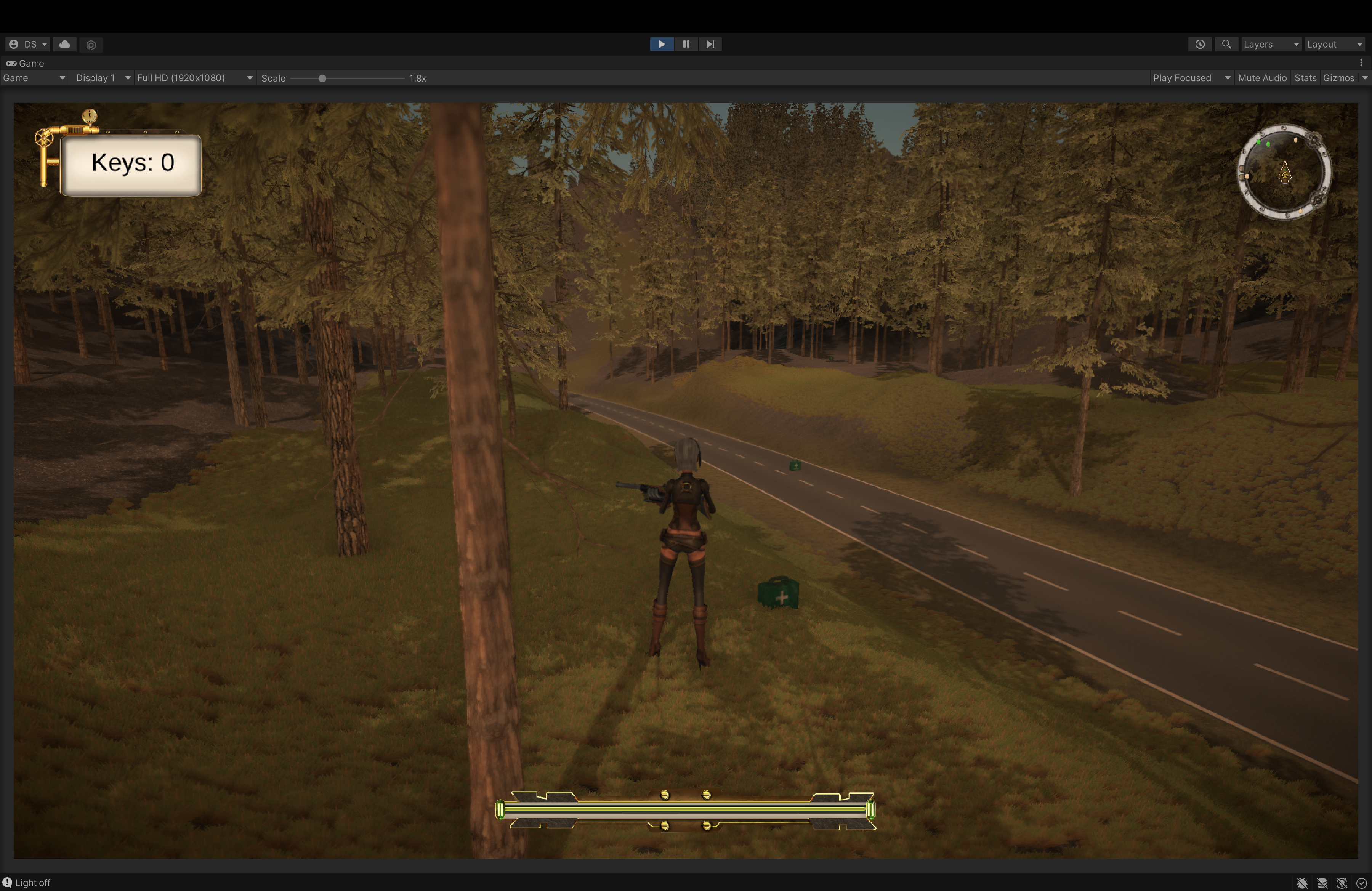This screenshot has height=891, width=1372.
Task: Open the Game tab kebab menu
Action: (x=1361, y=63)
